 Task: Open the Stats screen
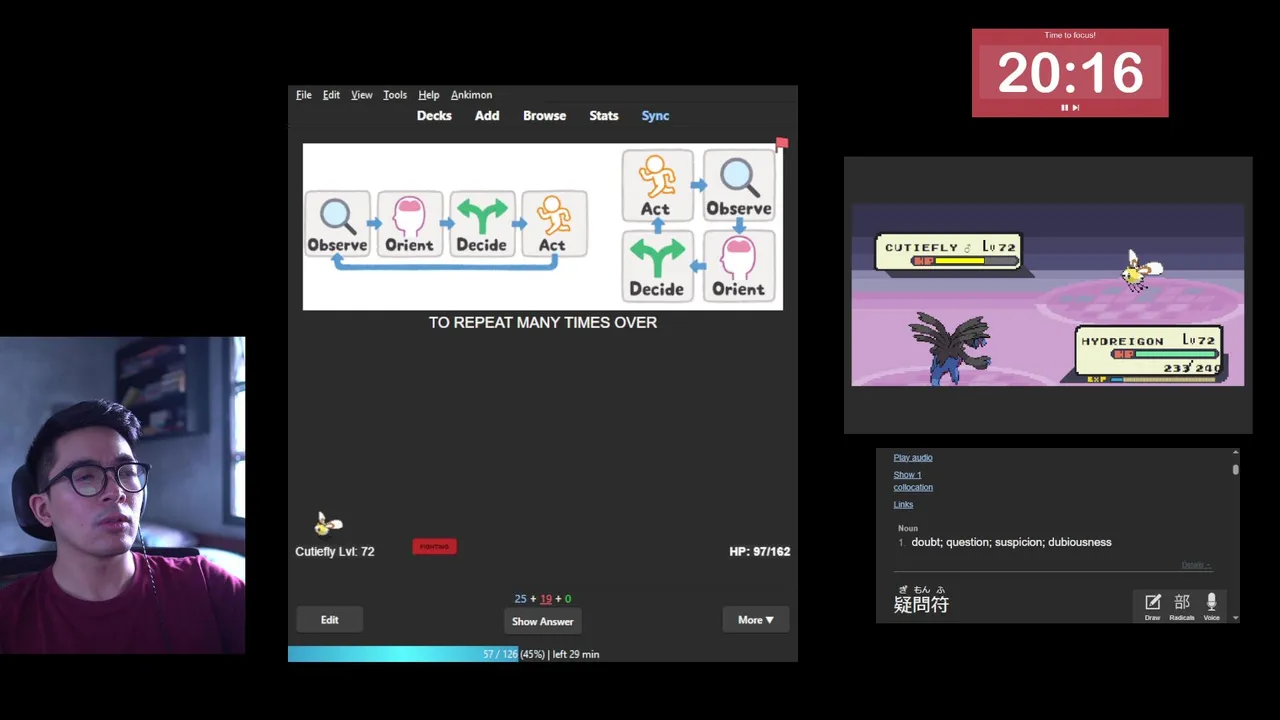click(604, 116)
